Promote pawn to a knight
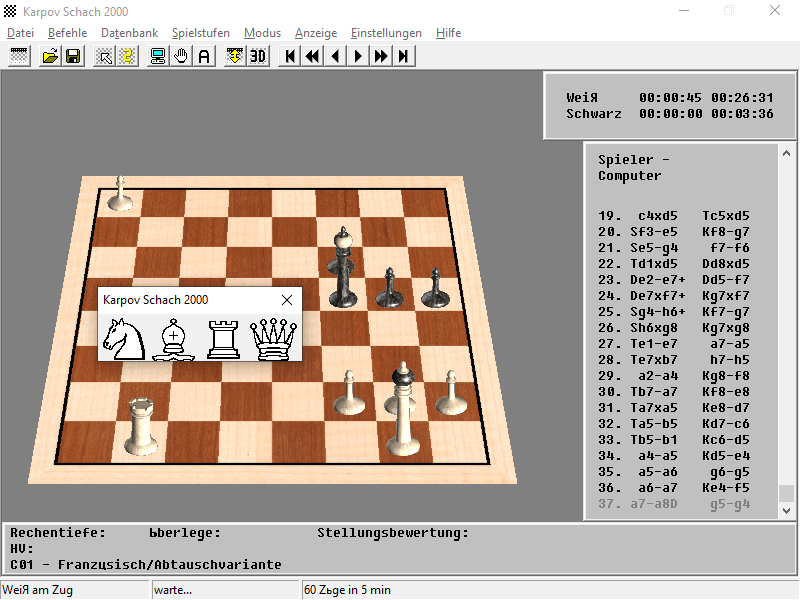Viewport: 800px width, 600px height. [127, 338]
